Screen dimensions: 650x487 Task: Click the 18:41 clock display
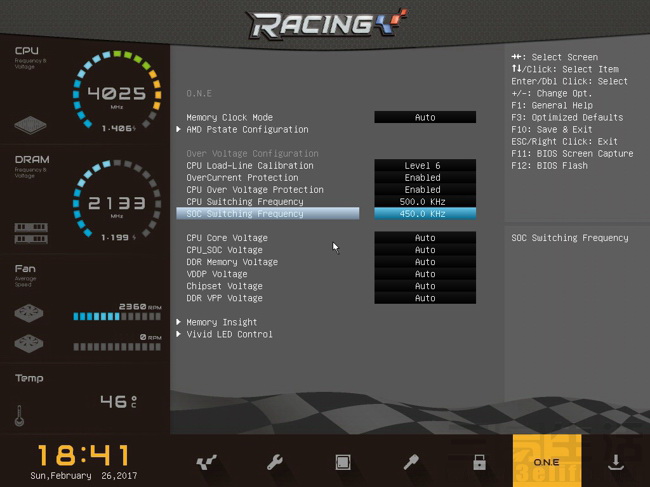(84, 455)
